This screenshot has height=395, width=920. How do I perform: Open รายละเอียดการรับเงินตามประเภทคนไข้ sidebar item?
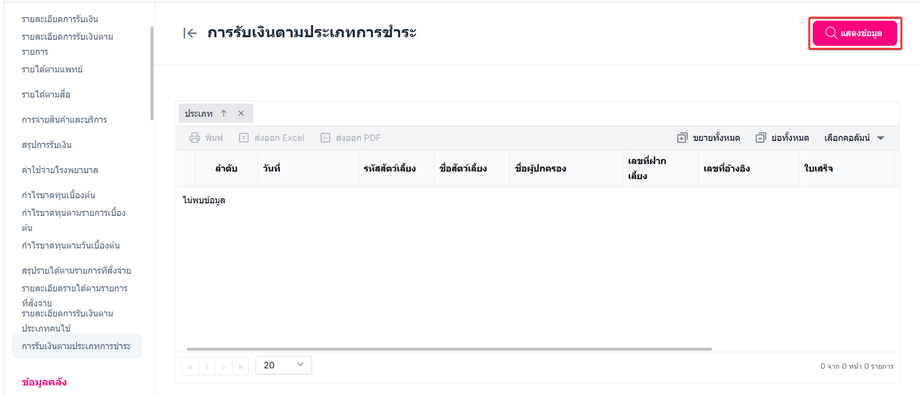coord(67,320)
